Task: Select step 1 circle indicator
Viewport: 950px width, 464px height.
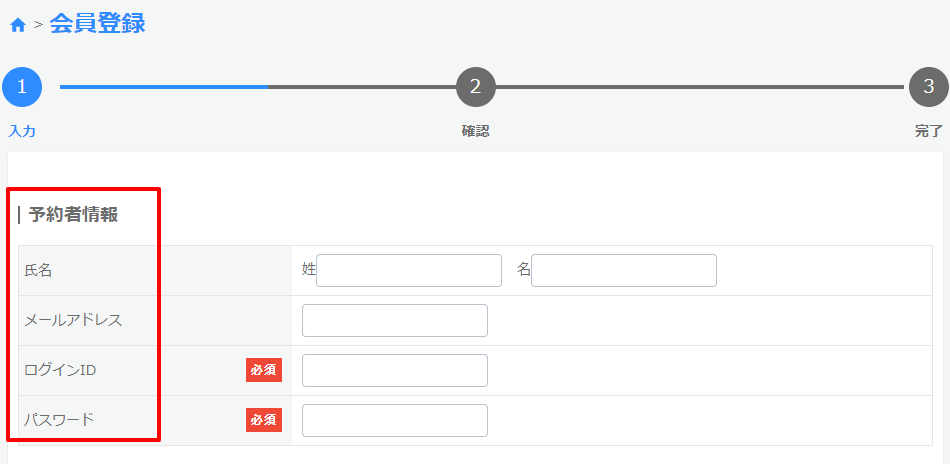Action: [22, 87]
